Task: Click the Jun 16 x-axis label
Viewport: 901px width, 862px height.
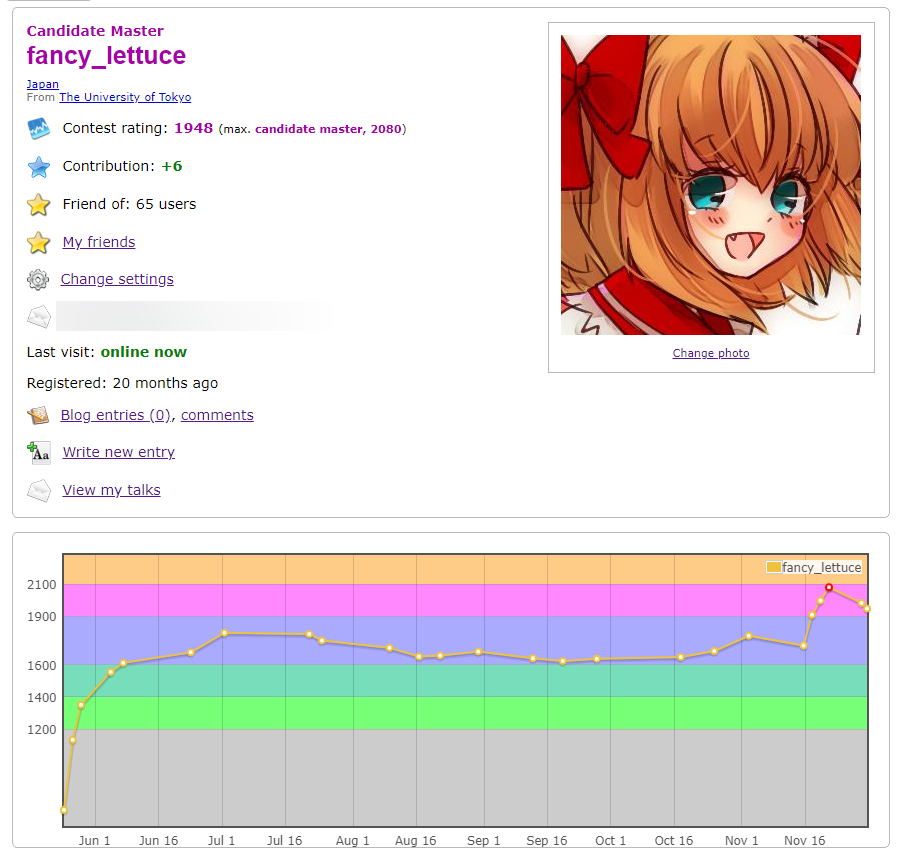Action: tap(159, 841)
